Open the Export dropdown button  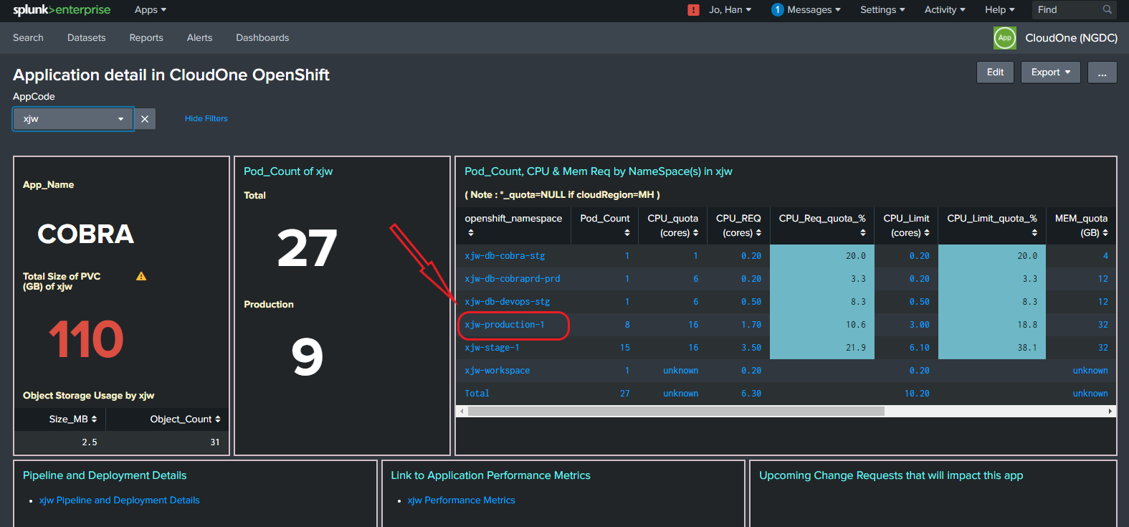(1050, 72)
